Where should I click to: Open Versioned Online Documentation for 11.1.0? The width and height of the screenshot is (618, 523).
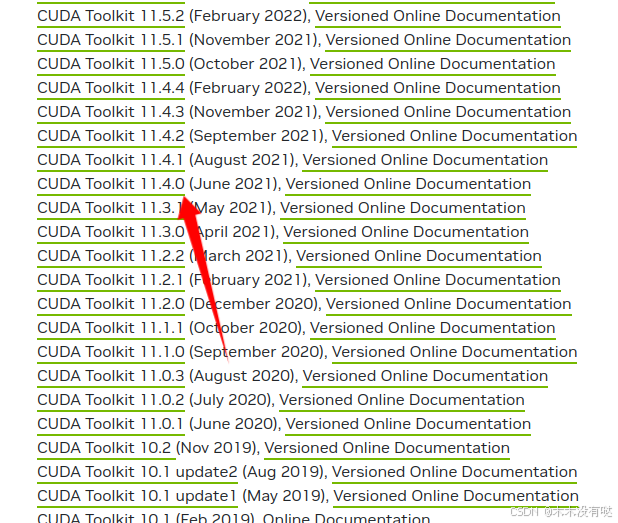[x=454, y=353]
